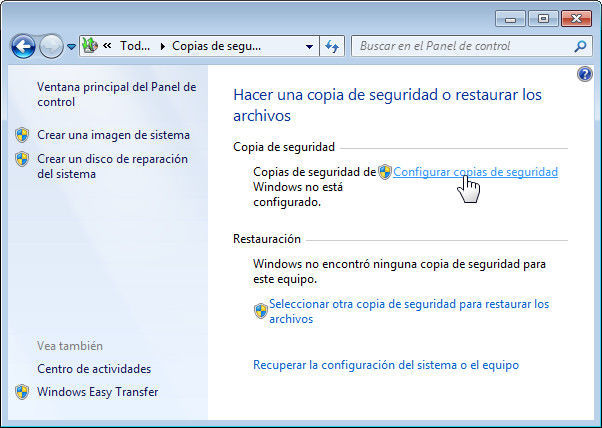Click 'Configurar copias de seguridad' link
This screenshot has width=602, height=428.
click(475, 172)
